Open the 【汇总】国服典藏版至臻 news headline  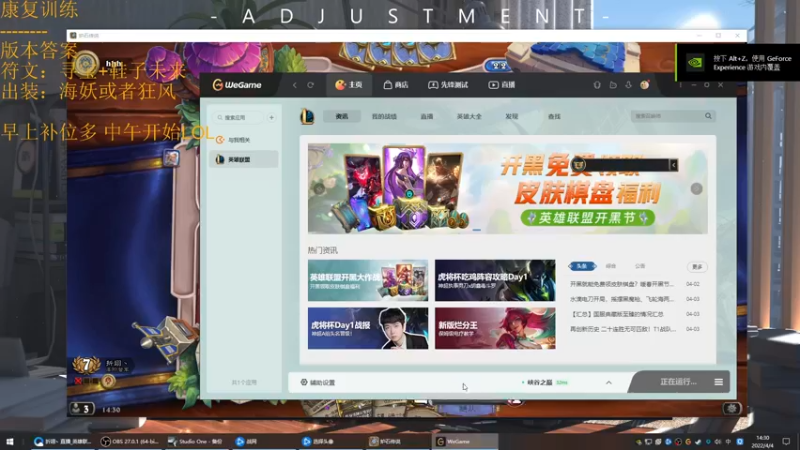click(x=616, y=314)
